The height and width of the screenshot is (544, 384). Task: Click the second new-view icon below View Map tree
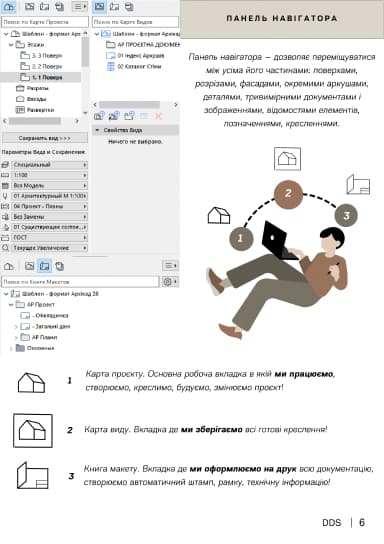tap(114, 116)
